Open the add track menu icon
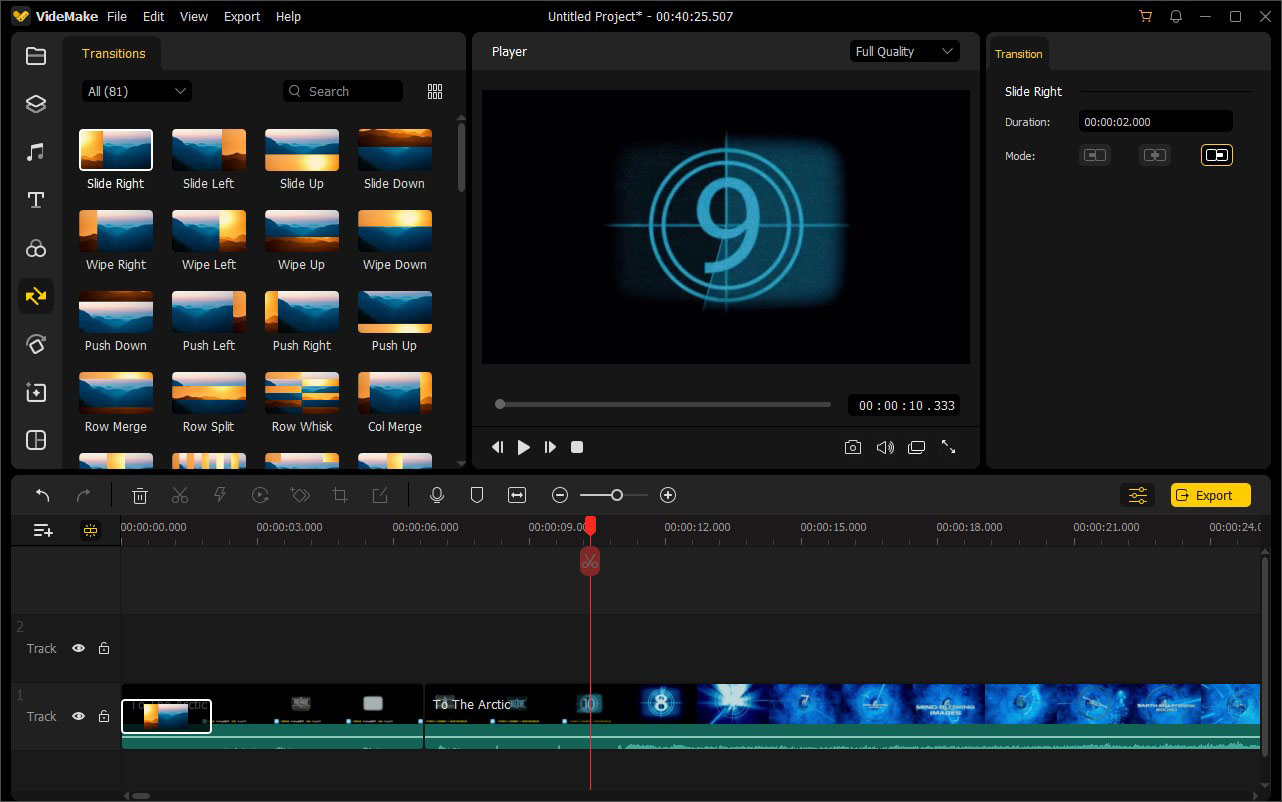This screenshot has height=802, width=1282. (43, 530)
